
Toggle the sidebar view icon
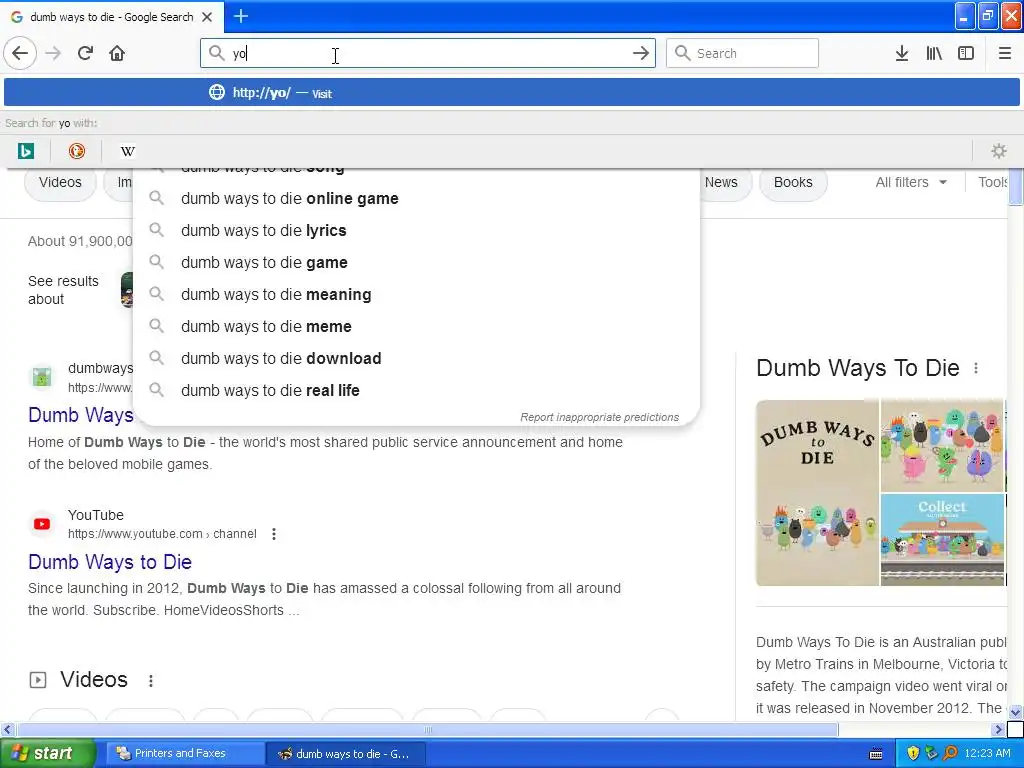point(966,53)
